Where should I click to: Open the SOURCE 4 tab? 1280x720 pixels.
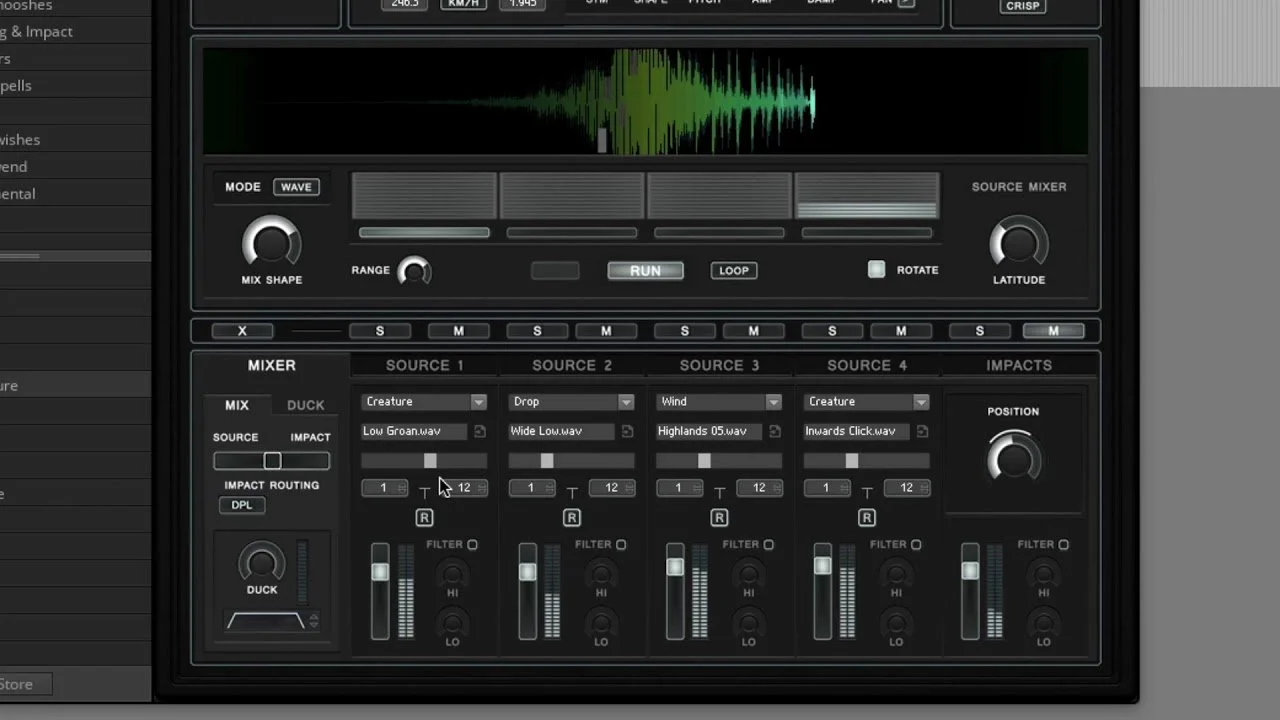tap(867, 366)
